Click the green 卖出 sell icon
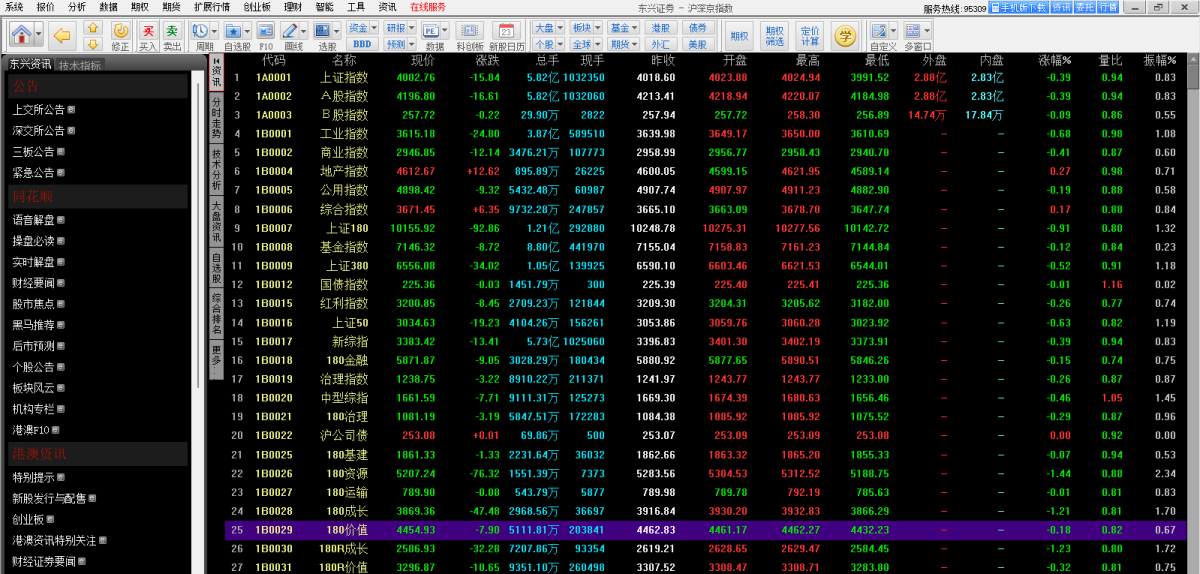This screenshot has width=1200, height=574. pyautogui.click(x=172, y=35)
